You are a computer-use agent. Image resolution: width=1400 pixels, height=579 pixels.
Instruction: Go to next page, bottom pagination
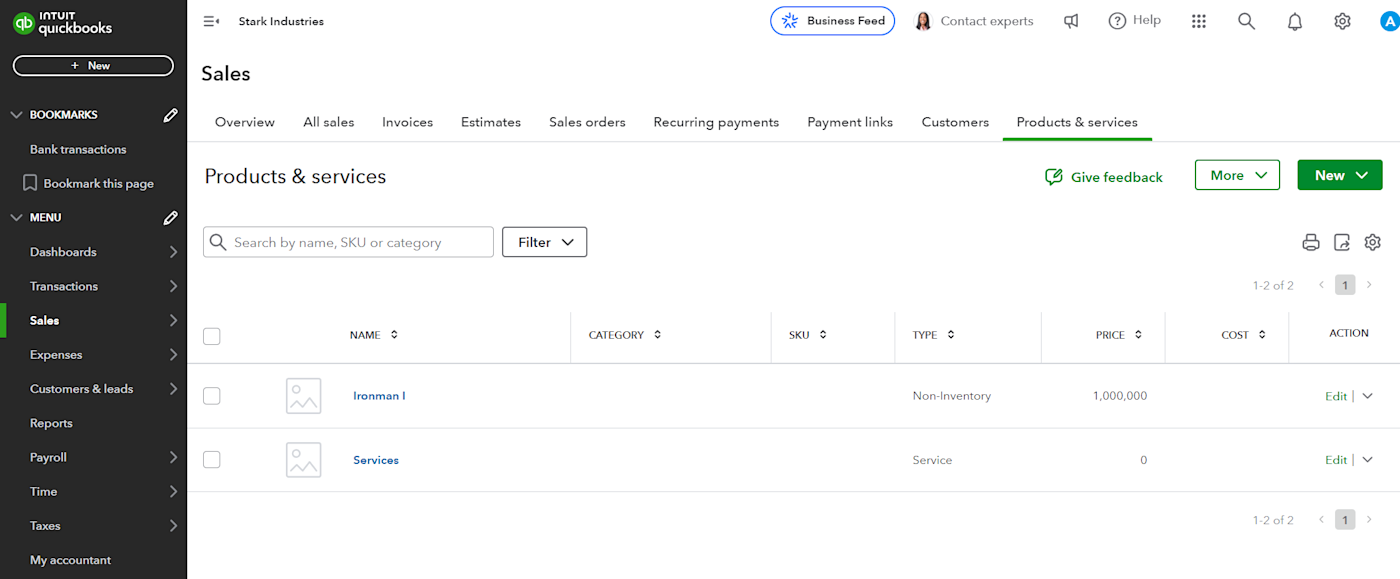click(1370, 520)
